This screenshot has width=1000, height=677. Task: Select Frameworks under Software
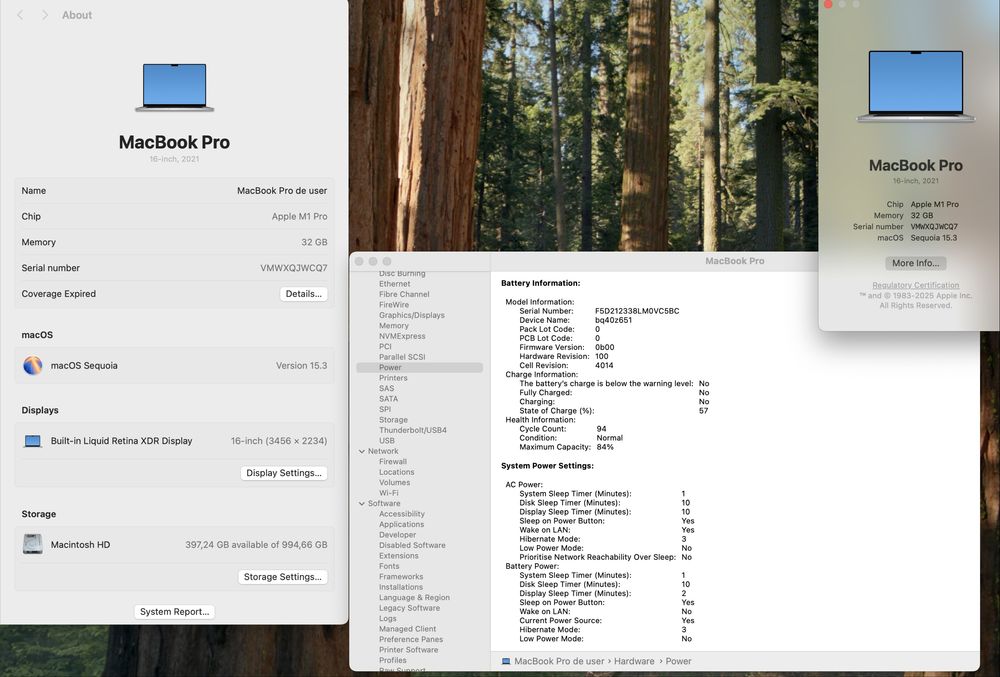401,576
